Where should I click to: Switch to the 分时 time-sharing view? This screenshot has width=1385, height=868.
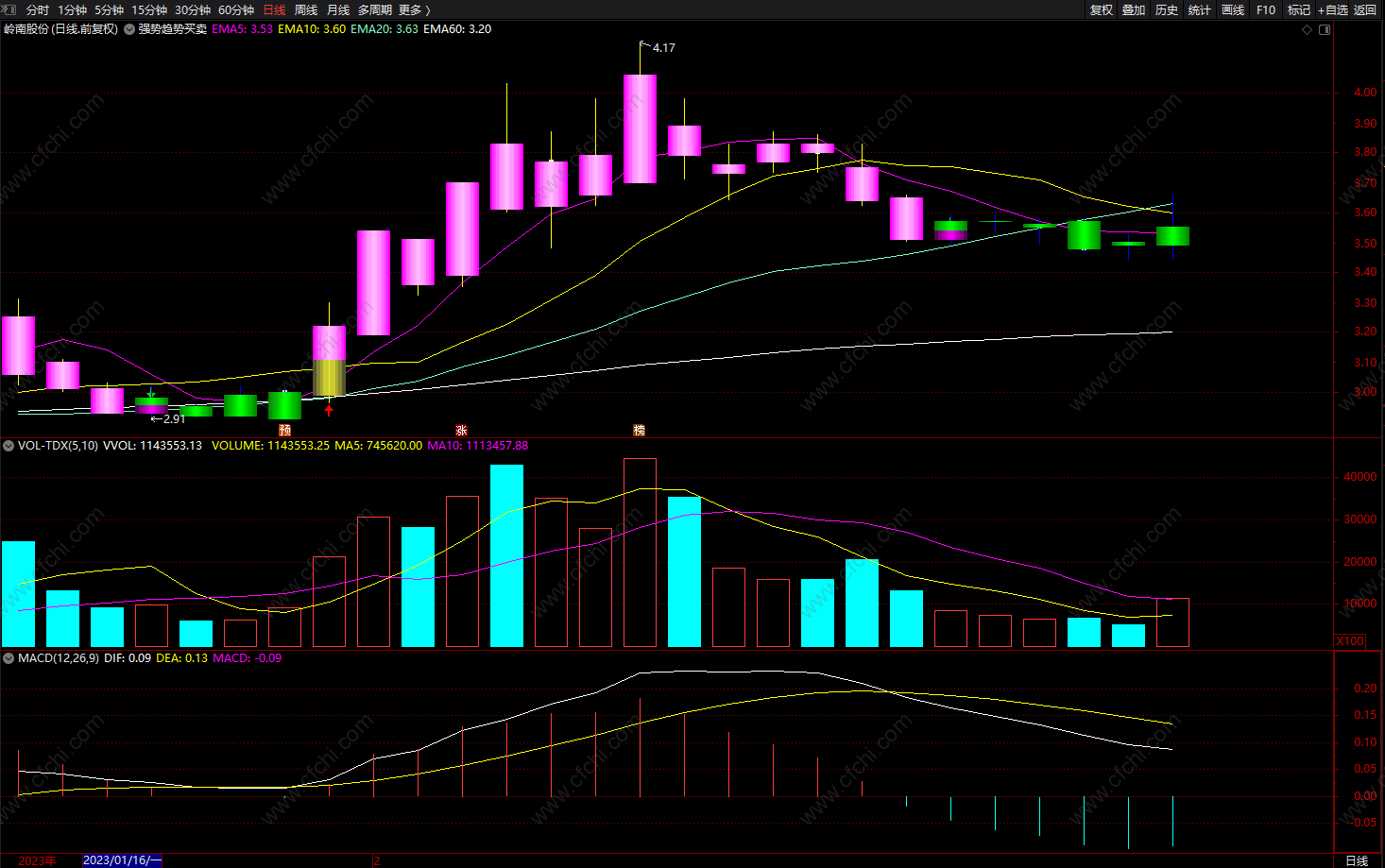click(x=38, y=9)
